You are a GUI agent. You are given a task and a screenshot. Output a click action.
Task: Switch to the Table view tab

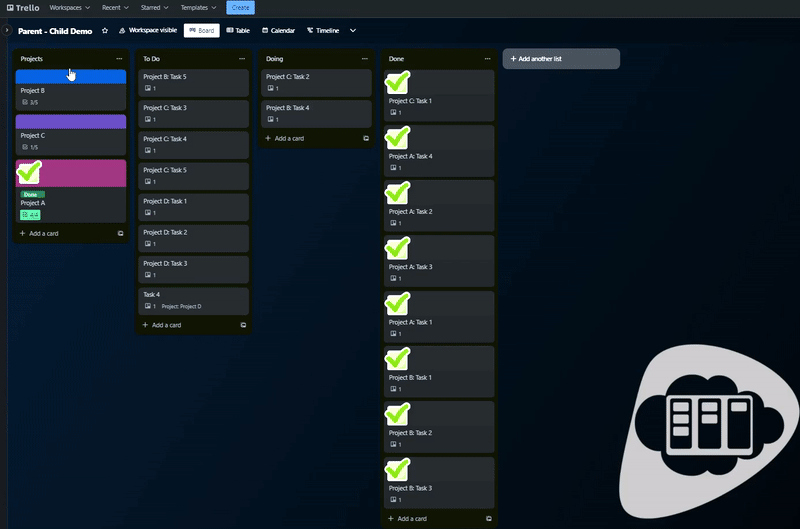[x=238, y=31]
